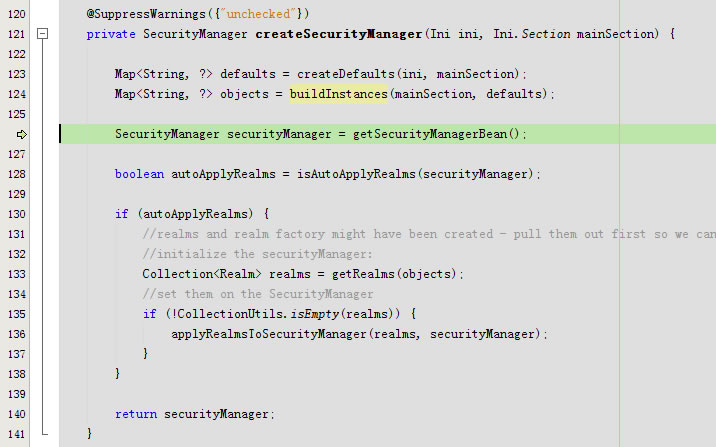
Task: Click line number 133 in gutter
Action: click(x=17, y=274)
